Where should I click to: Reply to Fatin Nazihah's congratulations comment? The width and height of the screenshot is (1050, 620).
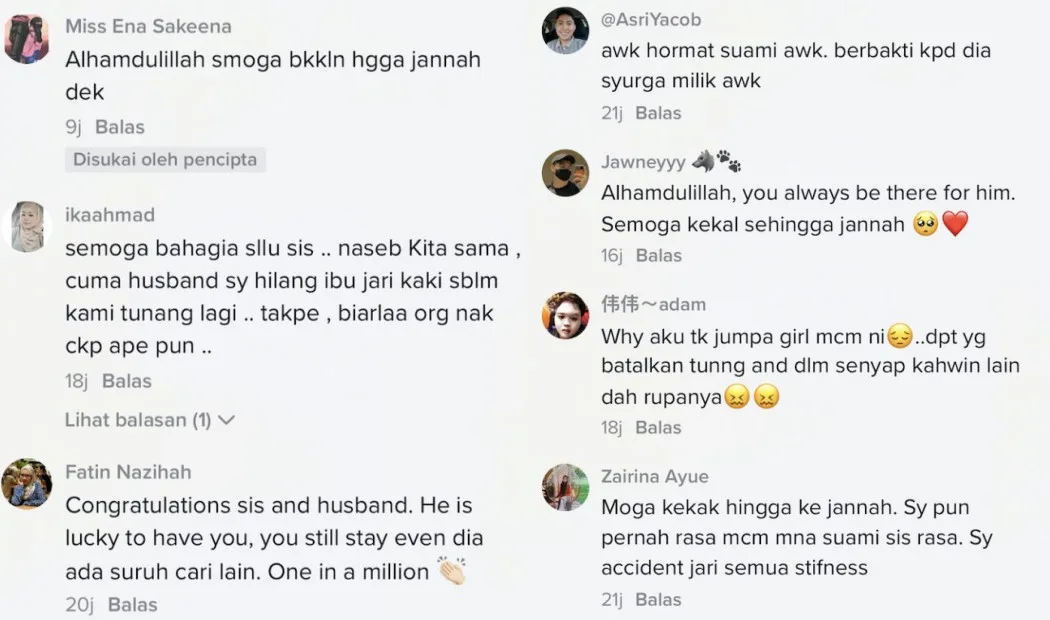click(133, 604)
